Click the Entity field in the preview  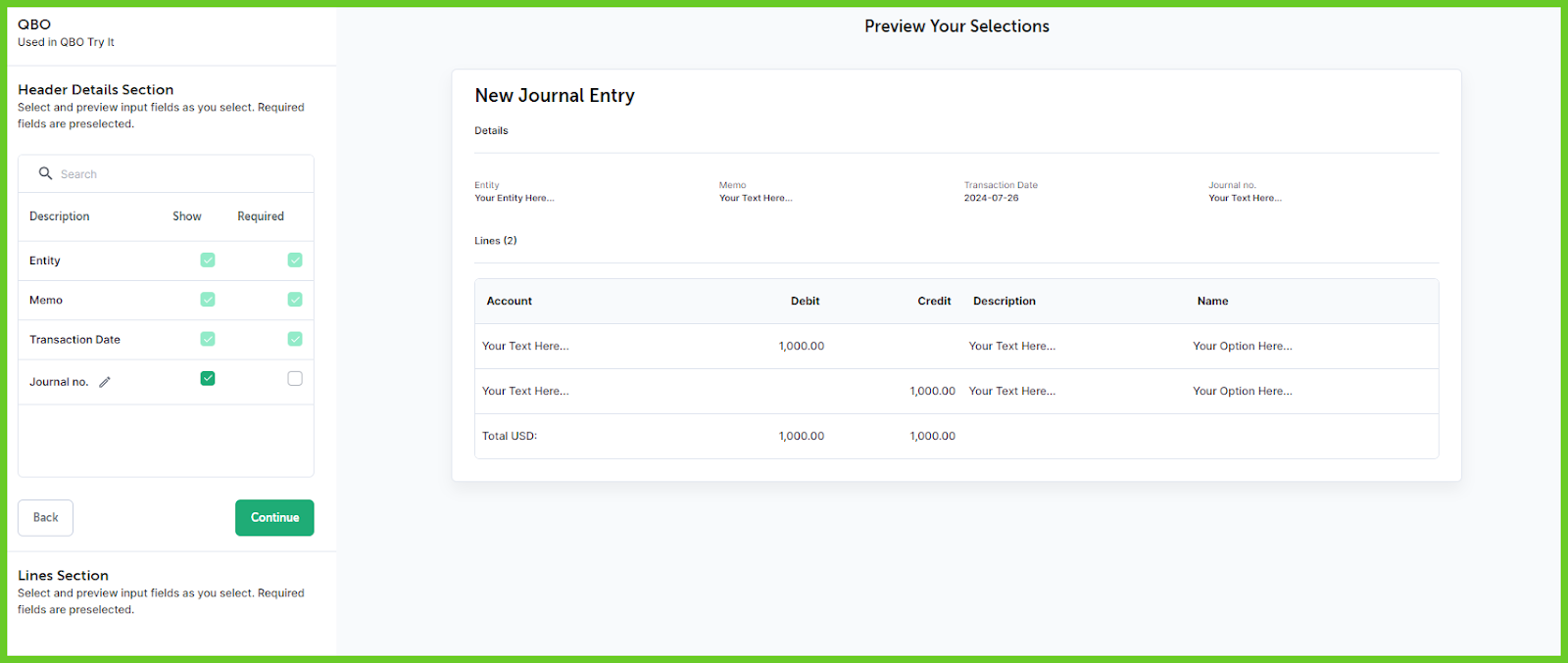click(x=514, y=198)
